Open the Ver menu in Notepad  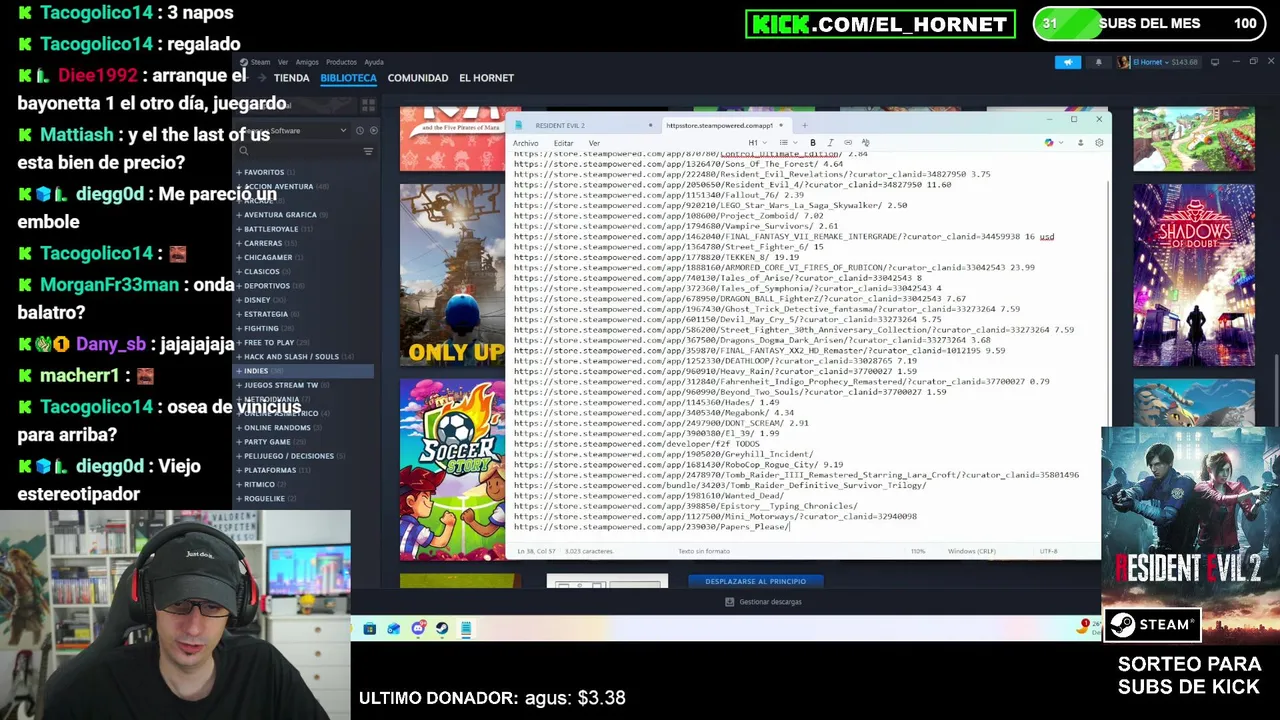(x=594, y=143)
